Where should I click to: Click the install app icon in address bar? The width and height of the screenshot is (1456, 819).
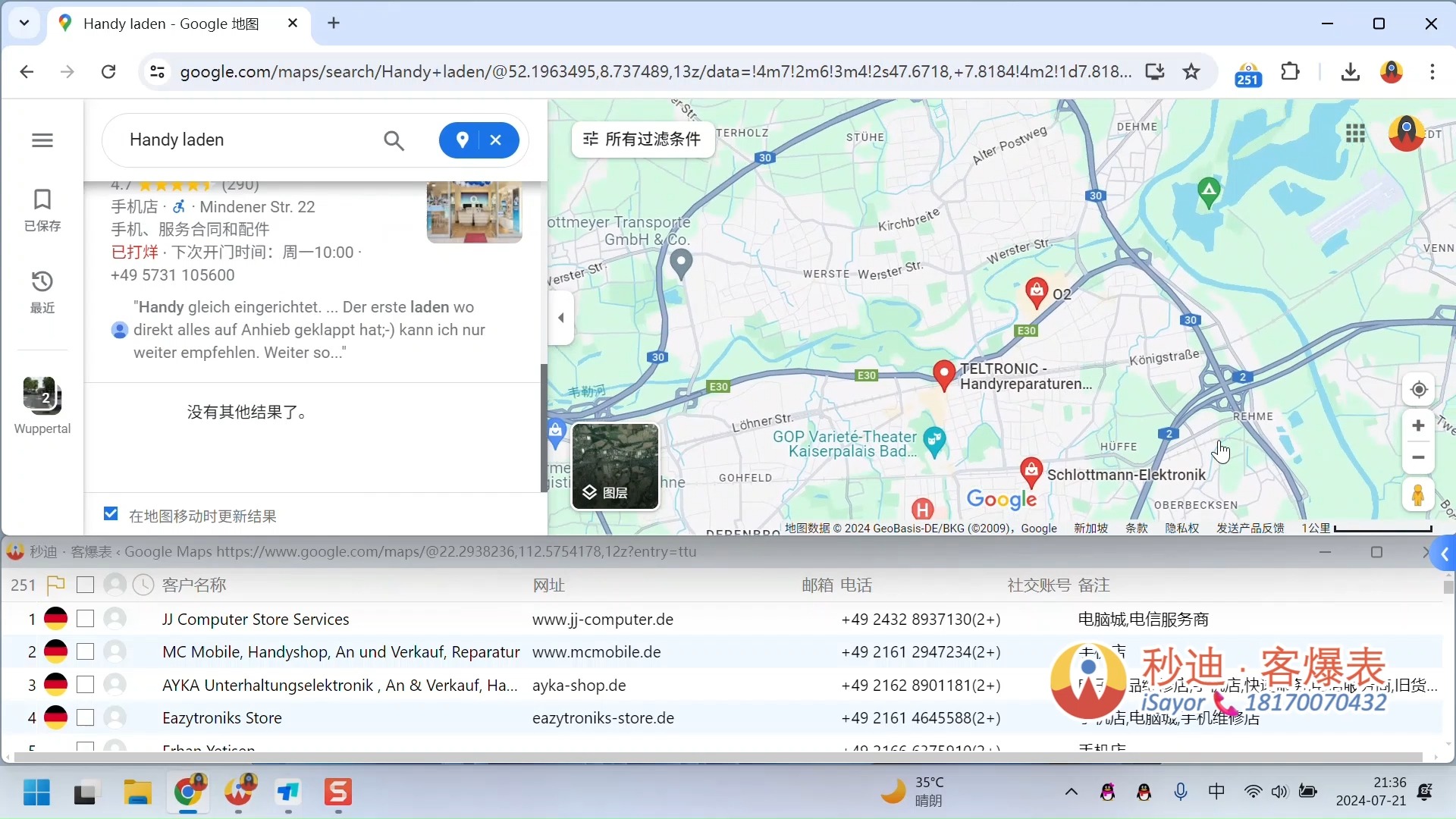[1154, 72]
